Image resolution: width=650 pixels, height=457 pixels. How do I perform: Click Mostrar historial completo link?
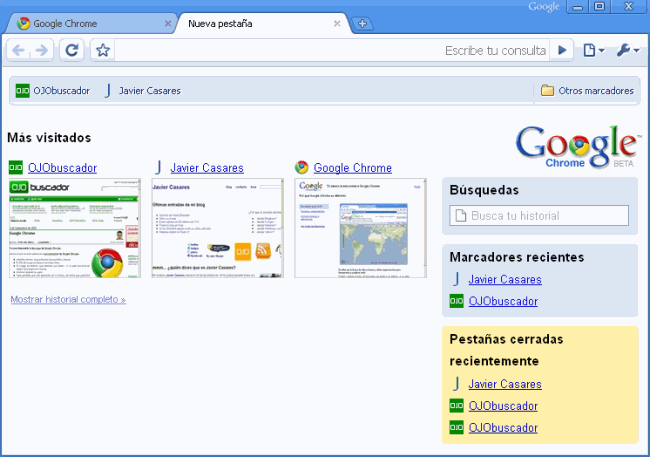pyautogui.click(x=68, y=299)
